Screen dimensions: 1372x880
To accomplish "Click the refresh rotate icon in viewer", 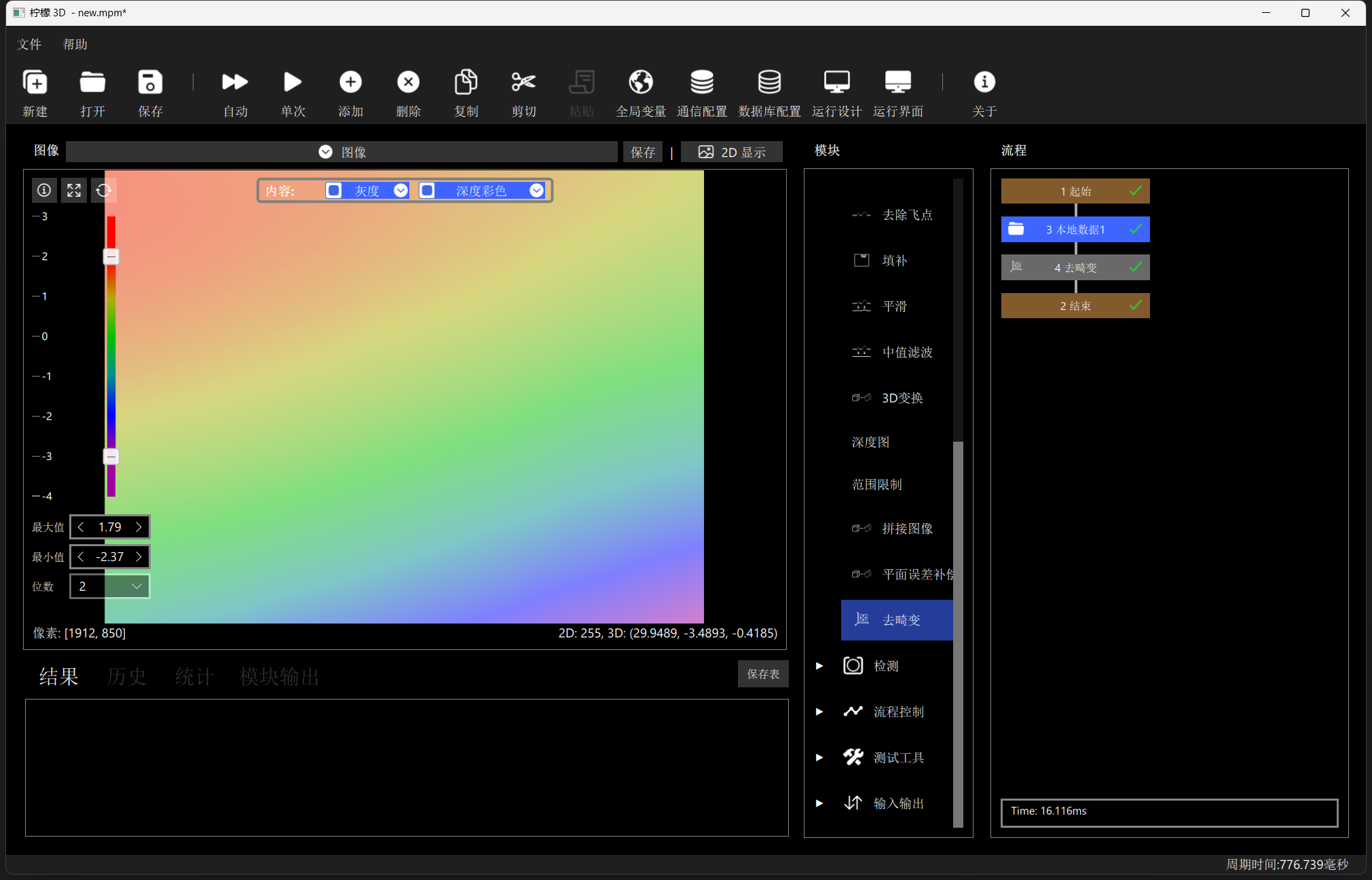I will [103, 190].
